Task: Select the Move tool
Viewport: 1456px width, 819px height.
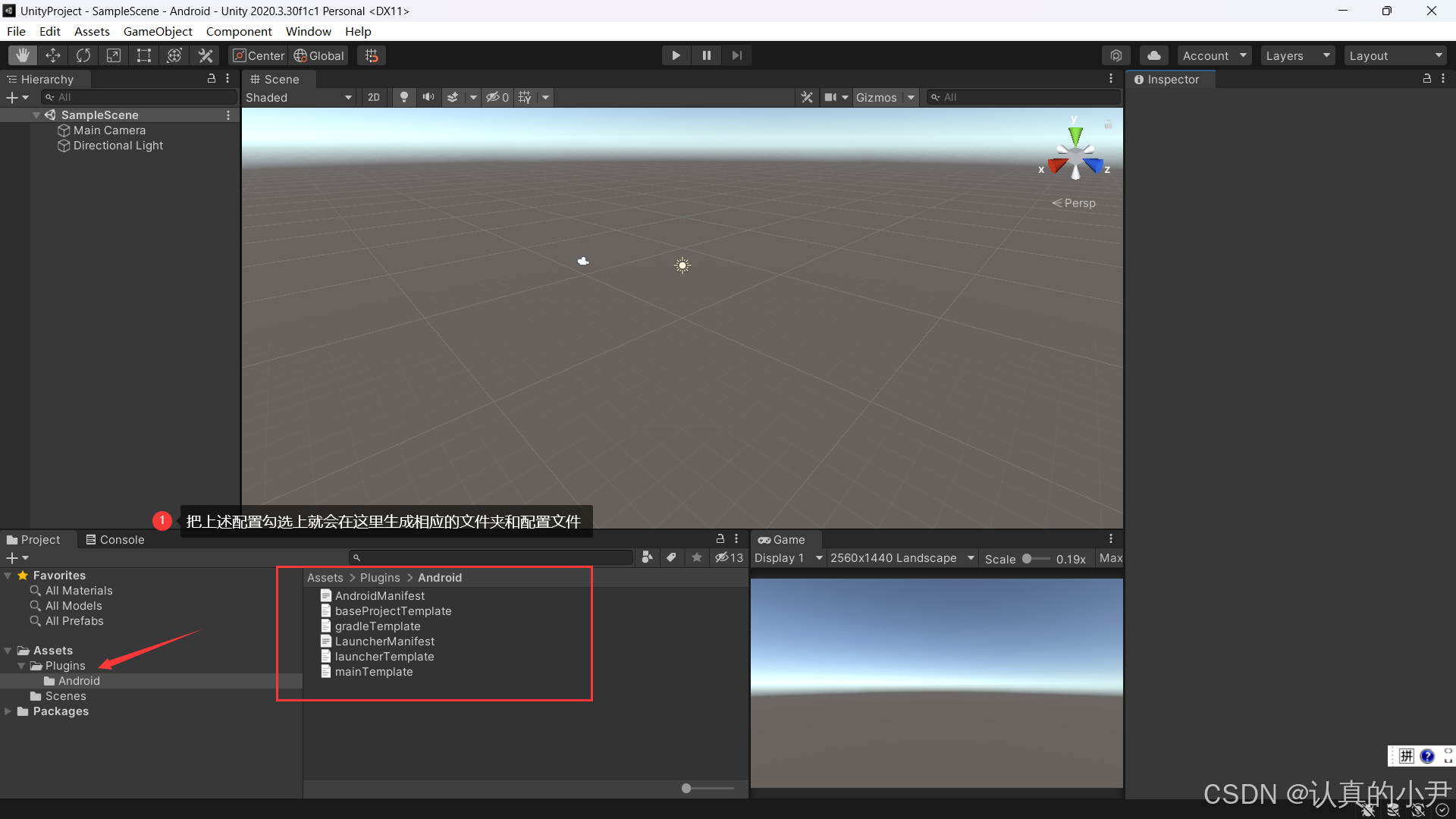Action: 53,55
